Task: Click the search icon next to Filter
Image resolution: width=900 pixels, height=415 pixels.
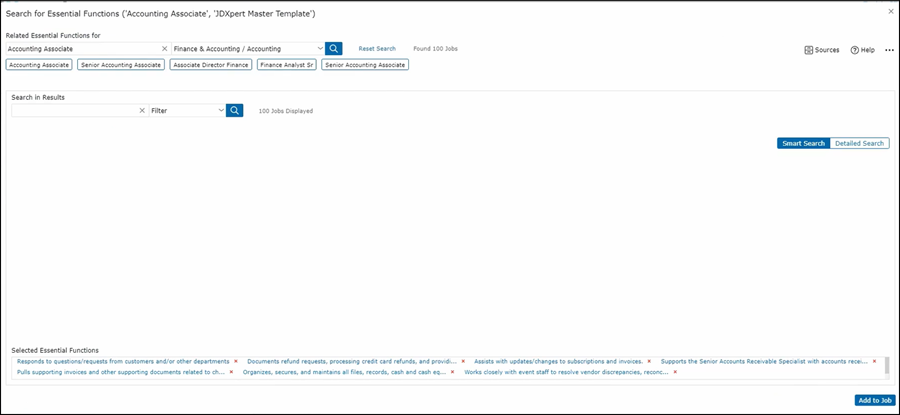Action: coord(235,111)
